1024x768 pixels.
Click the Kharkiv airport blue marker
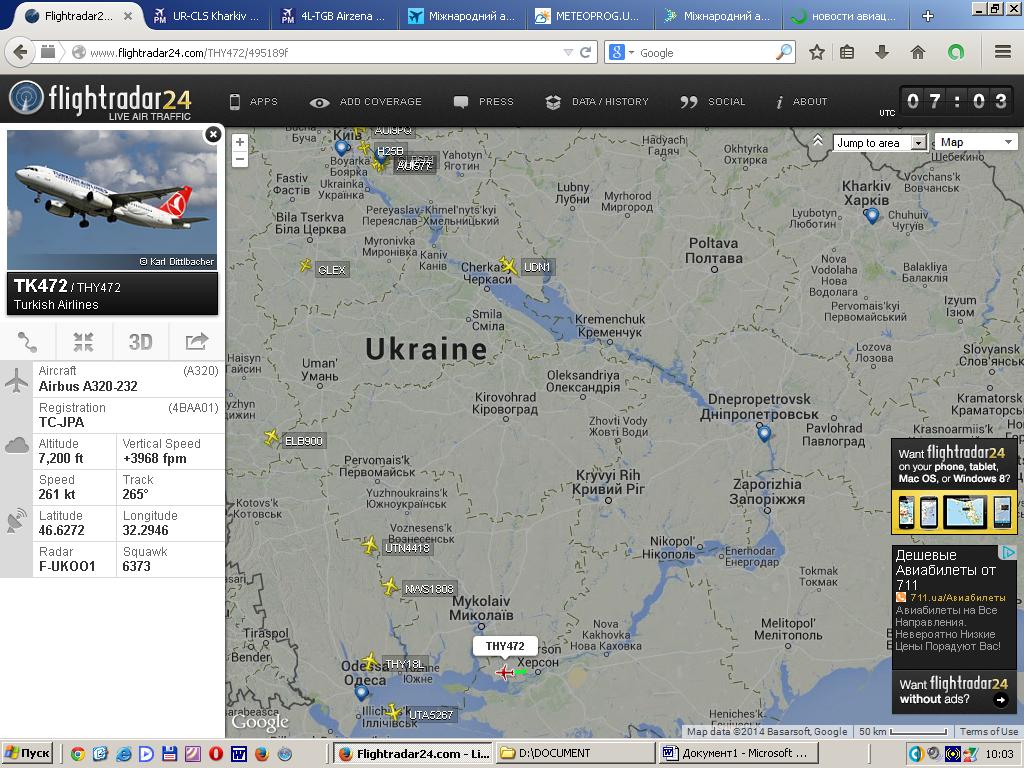click(x=872, y=215)
